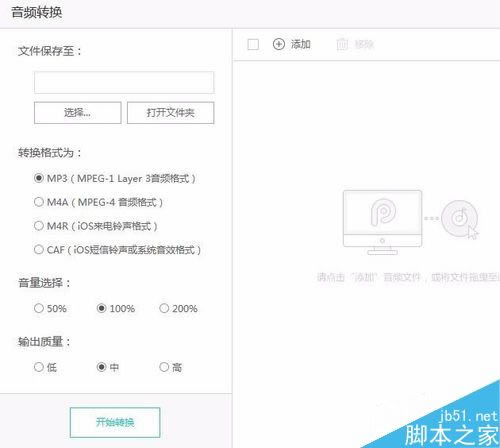Screen dimensions: 500x448
Task: Set volume to 100%
Action: (x=101, y=308)
